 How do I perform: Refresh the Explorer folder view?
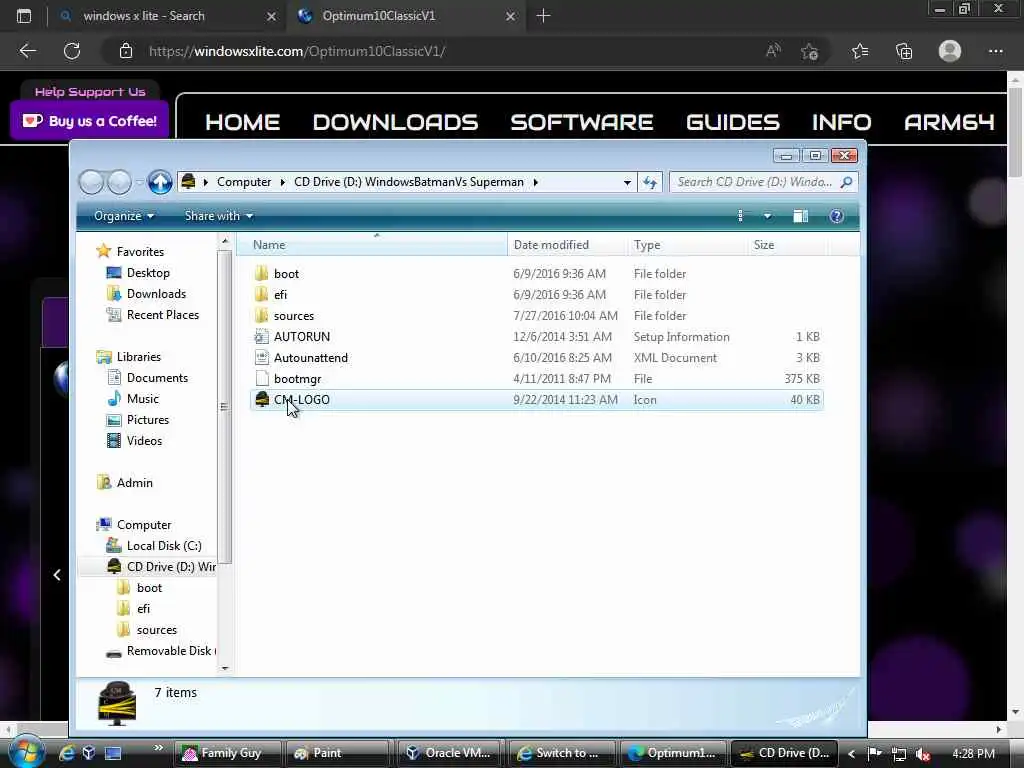[x=650, y=182]
